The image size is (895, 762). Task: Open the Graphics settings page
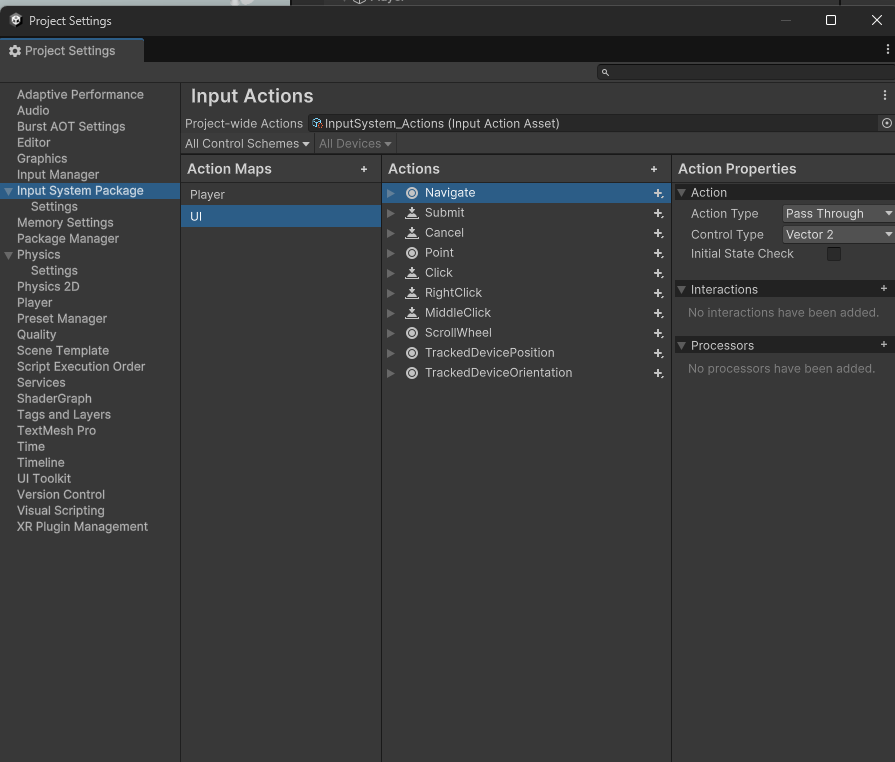point(42,159)
